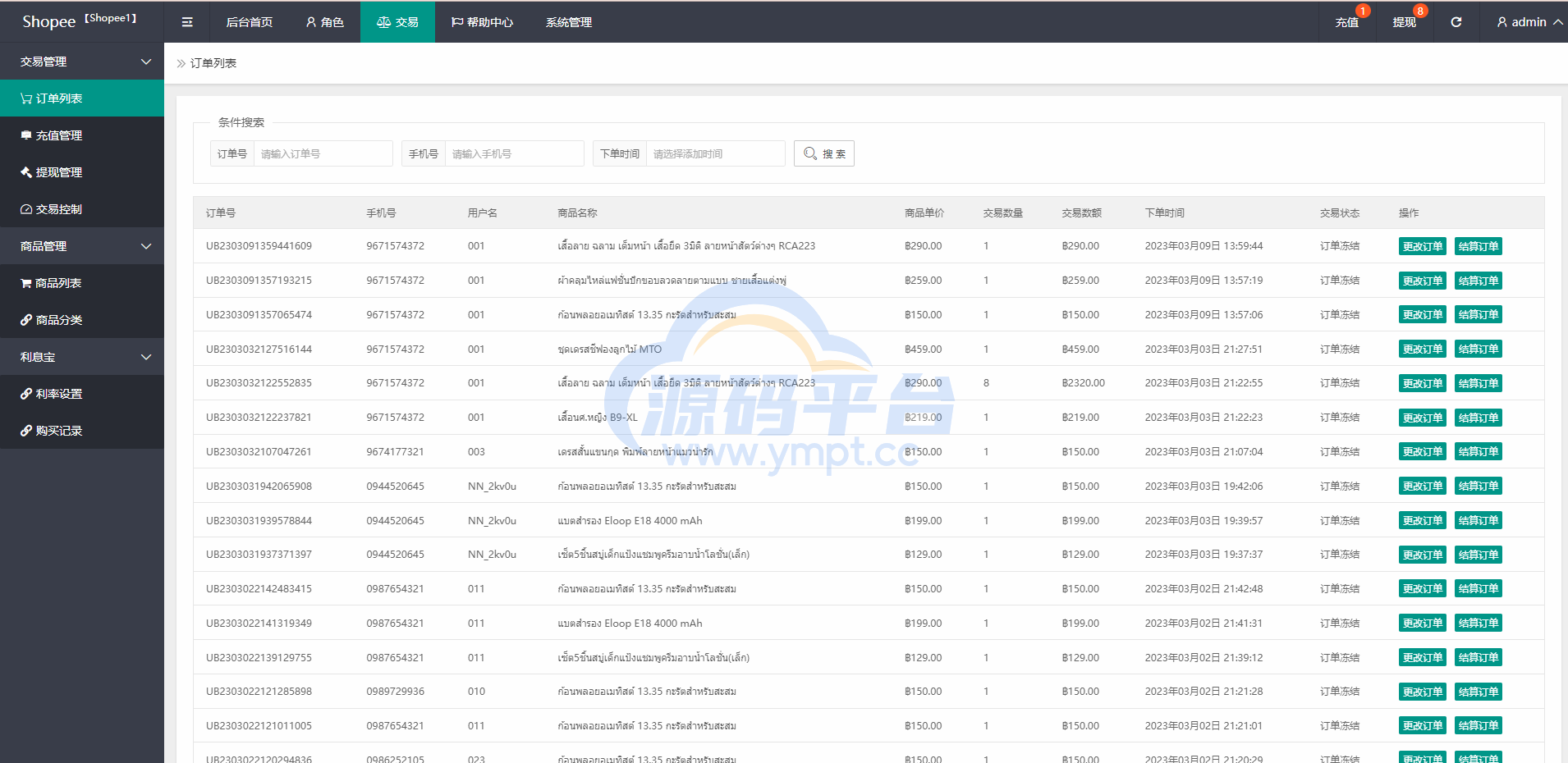Open 商品列表 in the sidebar
This screenshot has width=1568, height=763.
tap(82, 283)
